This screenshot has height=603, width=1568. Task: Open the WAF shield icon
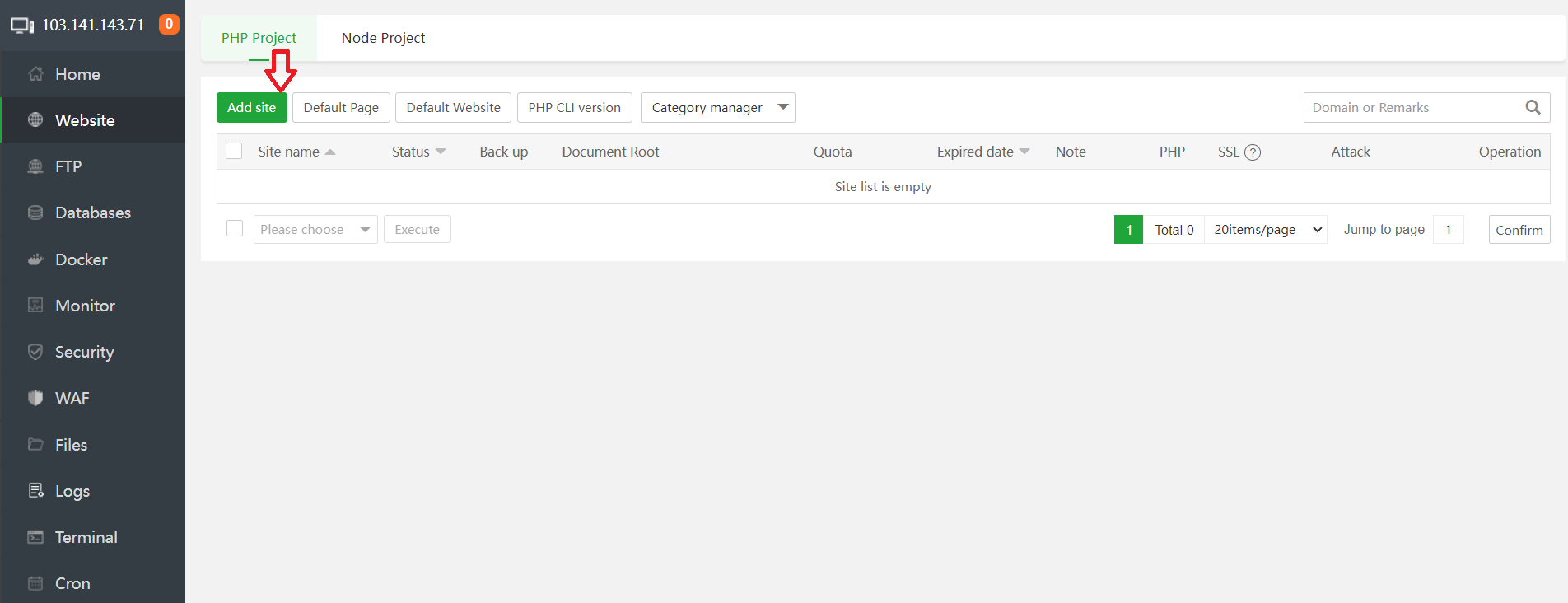(x=35, y=398)
